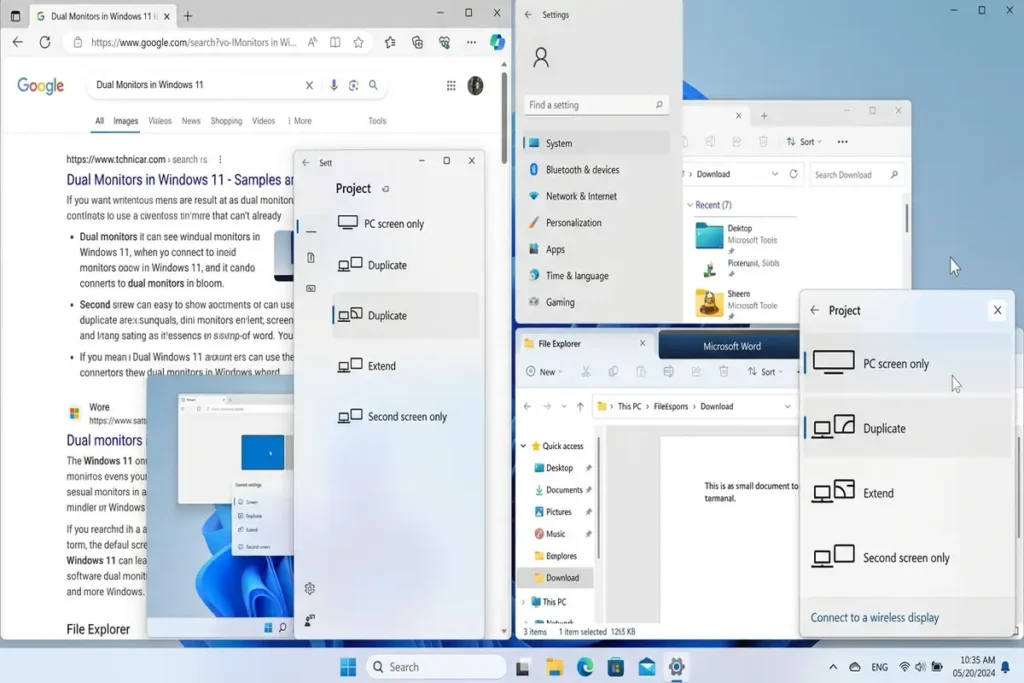Open Google Lens image search
The width and height of the screenshot is (1024, 683).
[353, 85]
